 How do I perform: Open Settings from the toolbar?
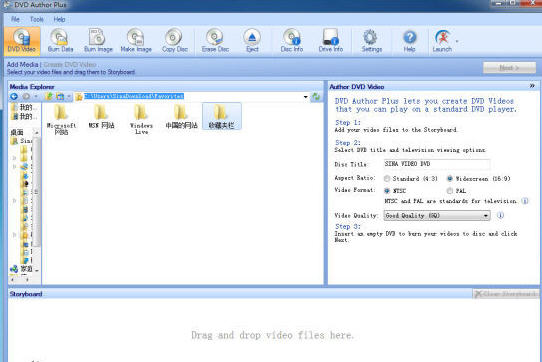[372, 41]
